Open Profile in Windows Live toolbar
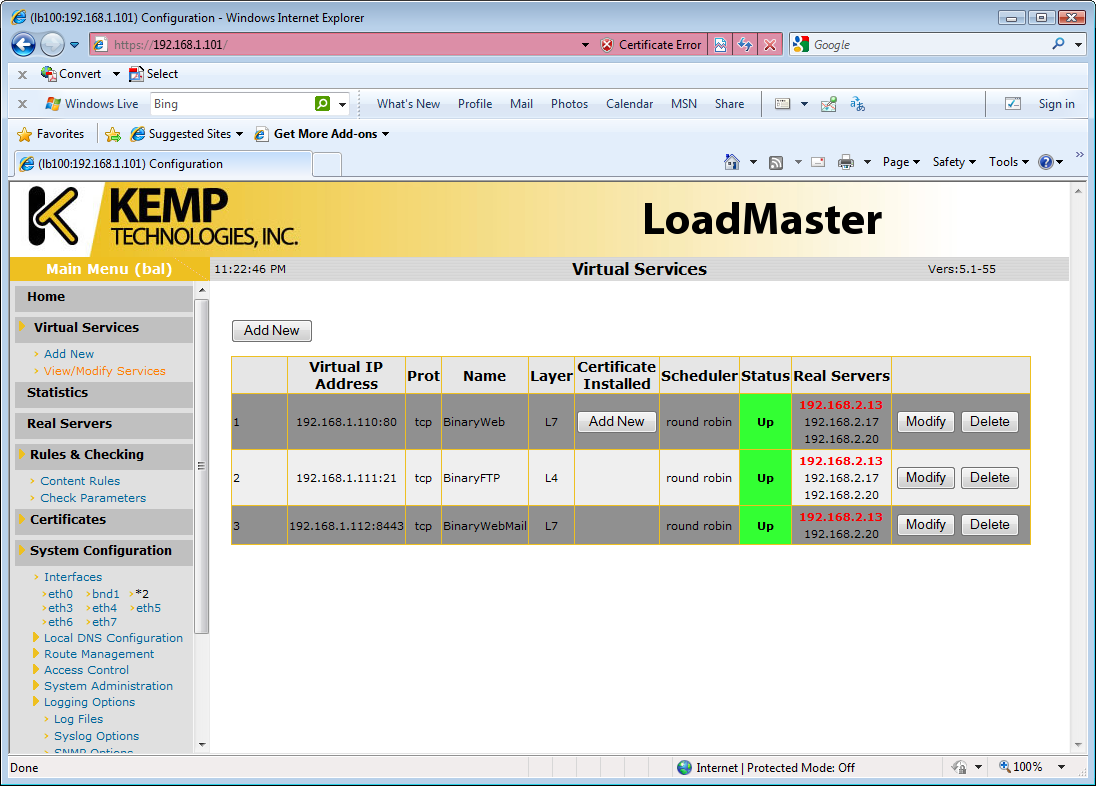Screen dimensions: 1096x786 point(475,103)
